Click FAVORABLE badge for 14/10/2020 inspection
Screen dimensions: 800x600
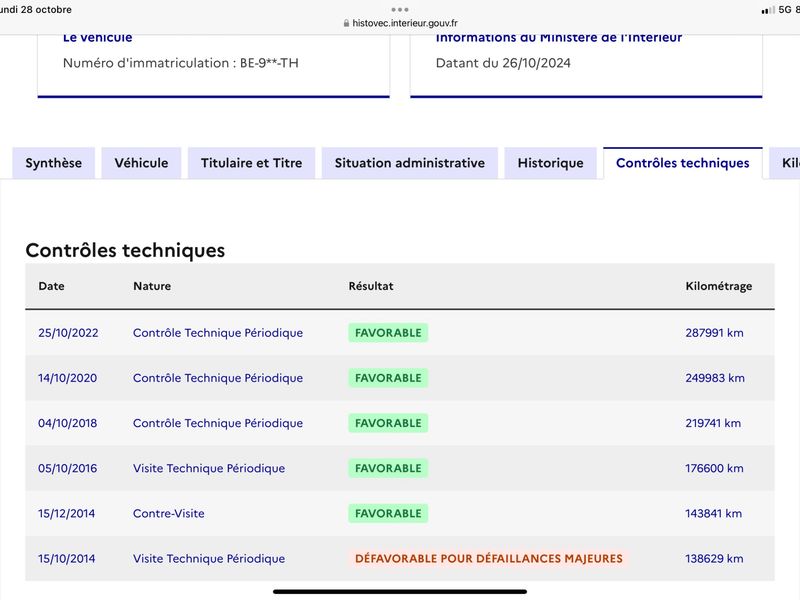tap(388, 378)
